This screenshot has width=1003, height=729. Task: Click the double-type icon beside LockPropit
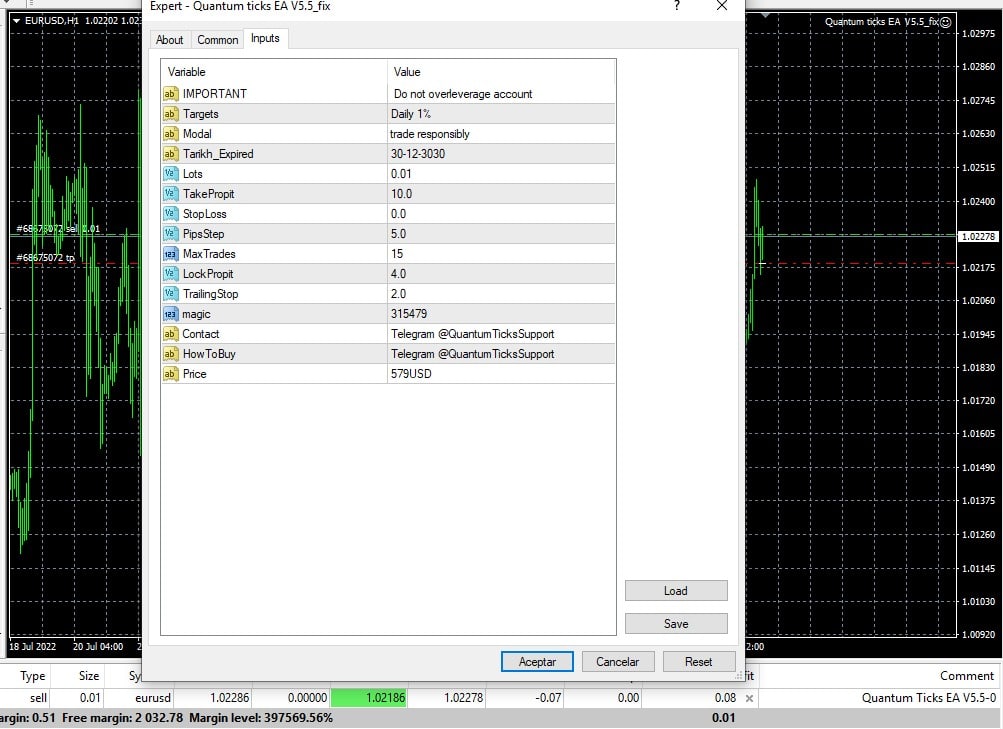pos(170,274)
